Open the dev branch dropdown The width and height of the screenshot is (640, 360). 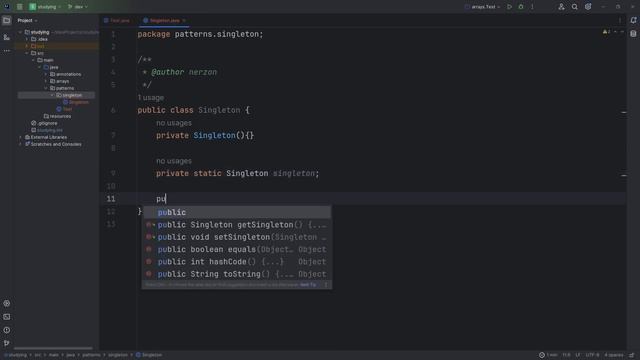coord(78,7)
